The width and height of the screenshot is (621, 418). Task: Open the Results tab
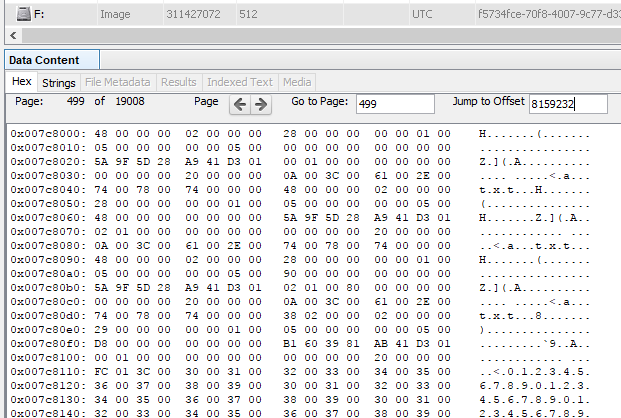(179, 82)
